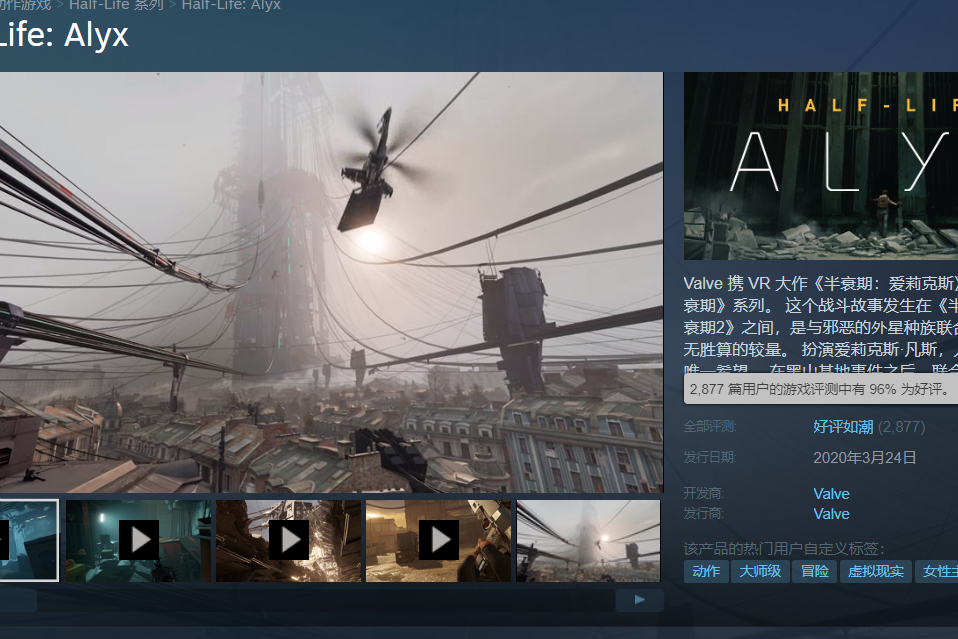
Task: Open the Valve link beside 开发商
Action: [x=832, y=494]
